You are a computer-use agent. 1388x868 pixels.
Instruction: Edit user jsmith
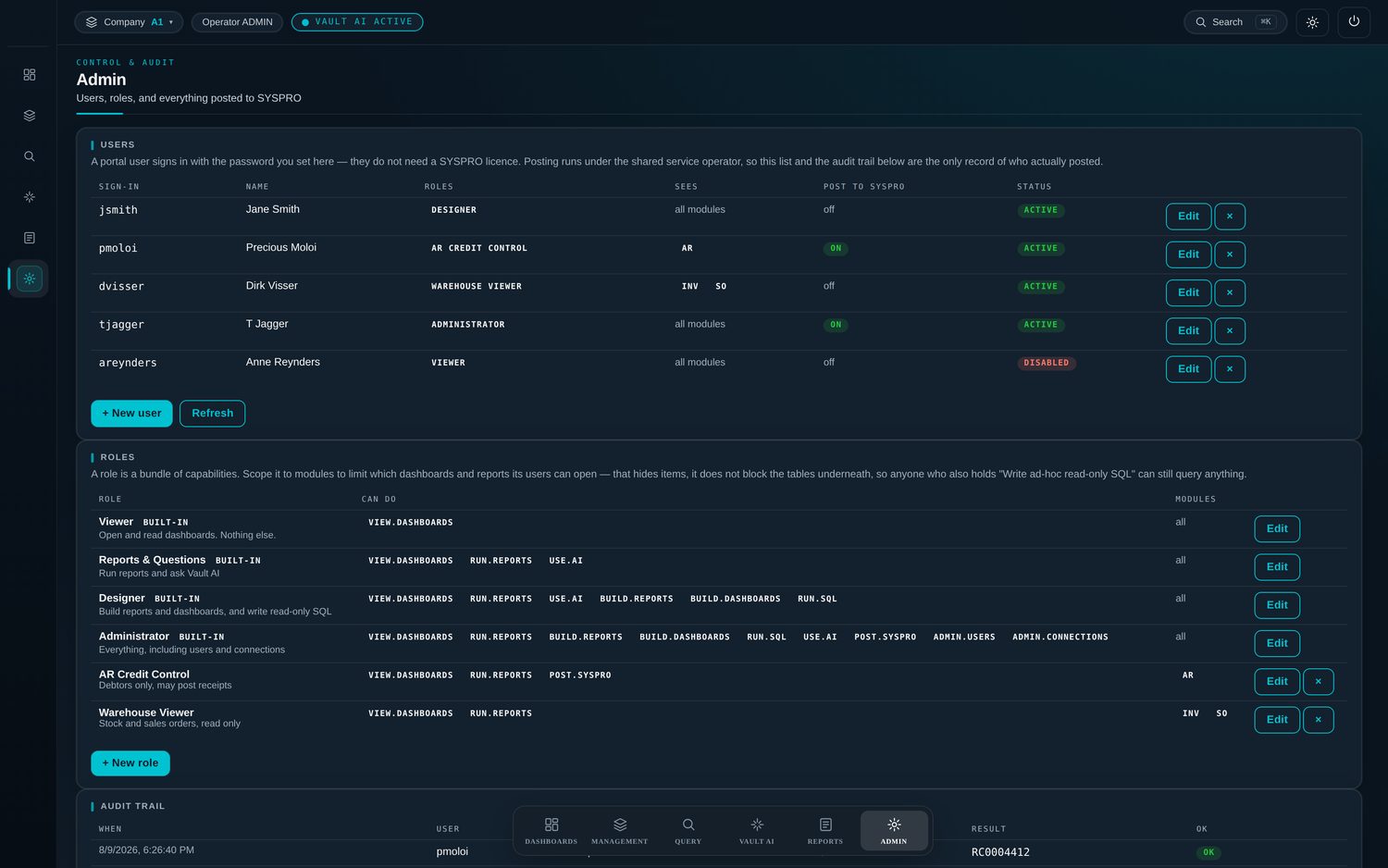click(x=1188, y=217)
